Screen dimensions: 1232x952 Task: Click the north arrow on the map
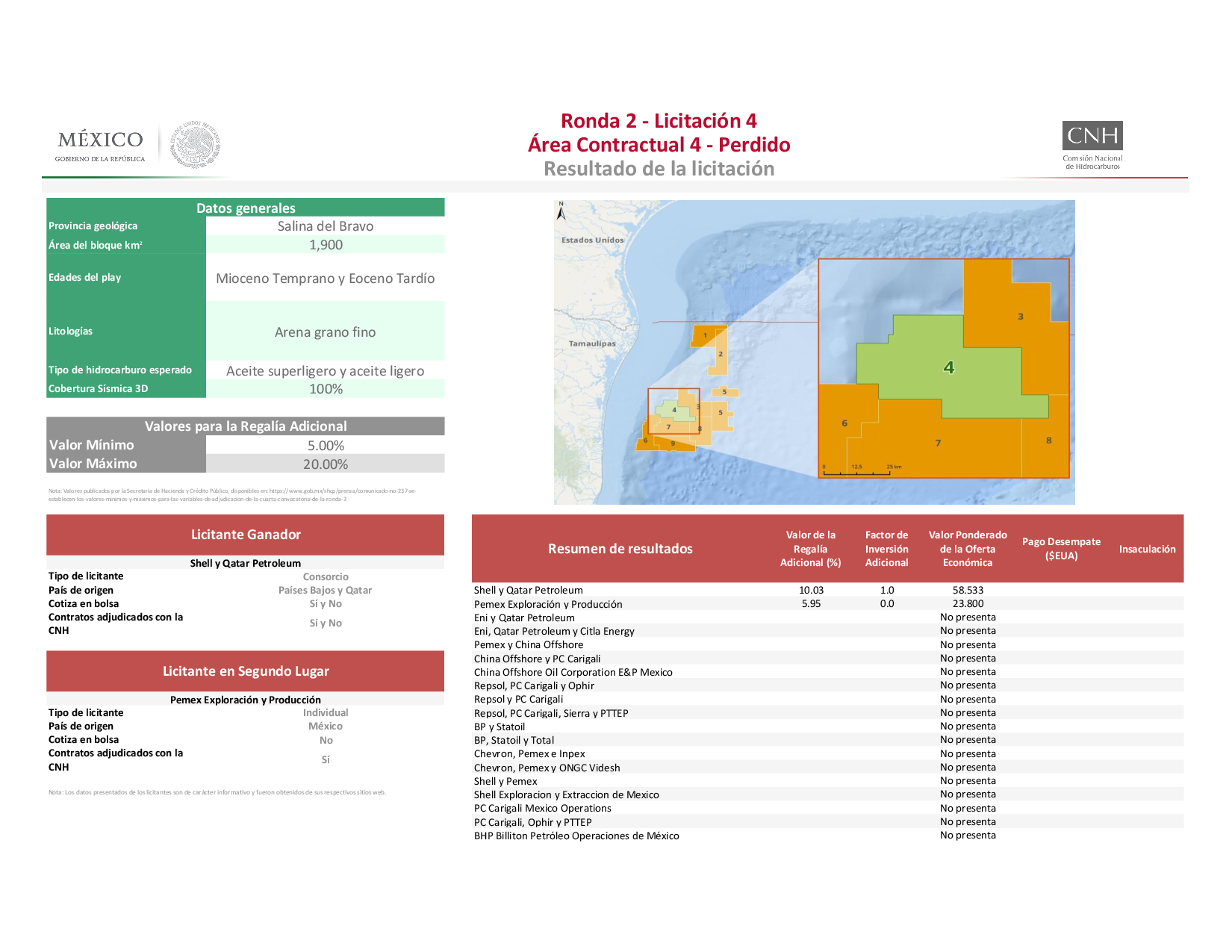click(x=561, y=211)
